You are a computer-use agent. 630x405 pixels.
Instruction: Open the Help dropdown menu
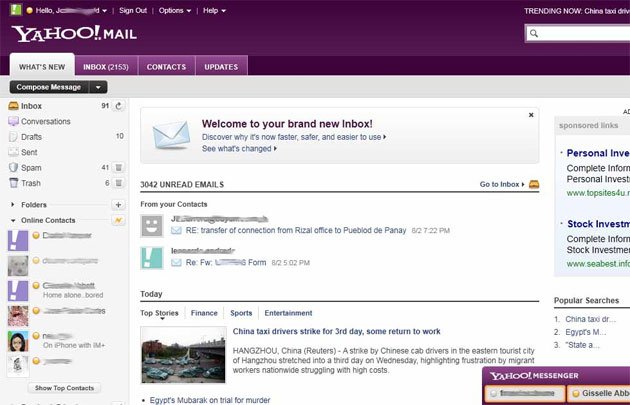click(x=213, y=10)
